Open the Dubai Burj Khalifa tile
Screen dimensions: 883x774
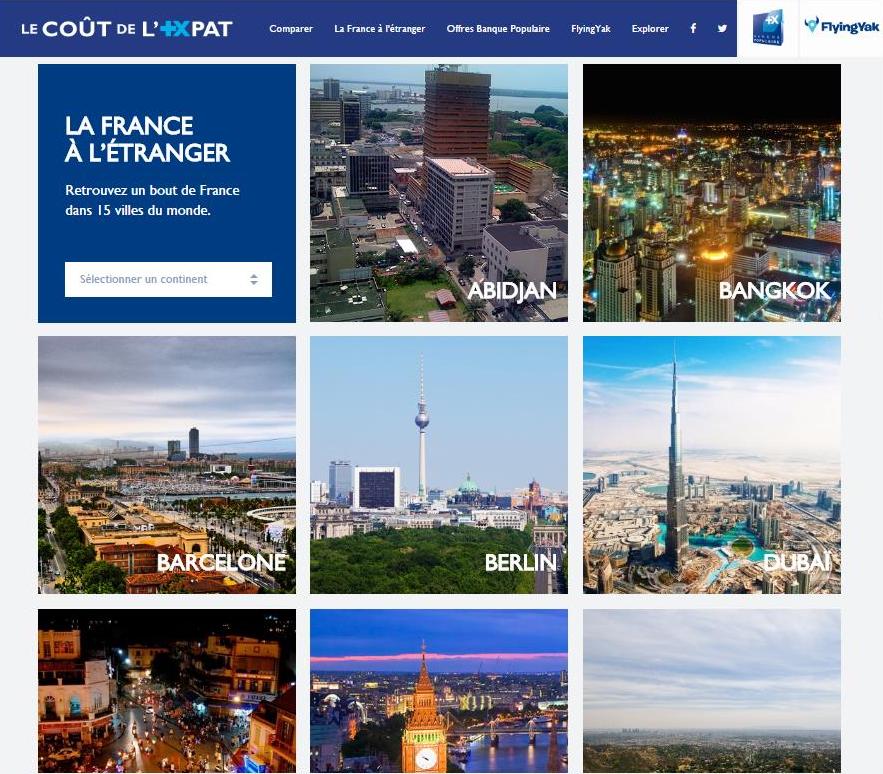(x=712, y=465)
